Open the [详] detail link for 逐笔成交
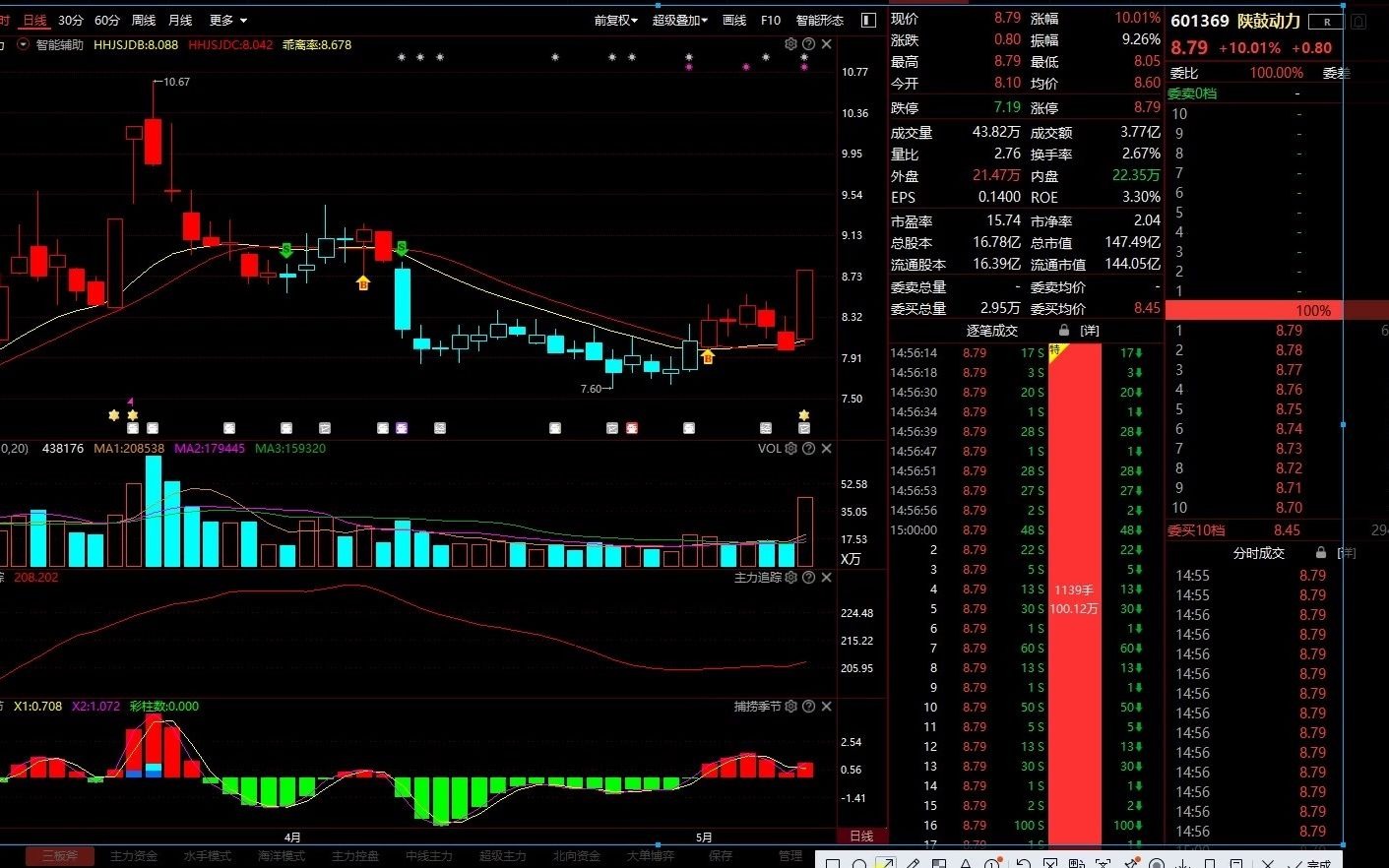 pyautogui.click(x=1089, y=331)
